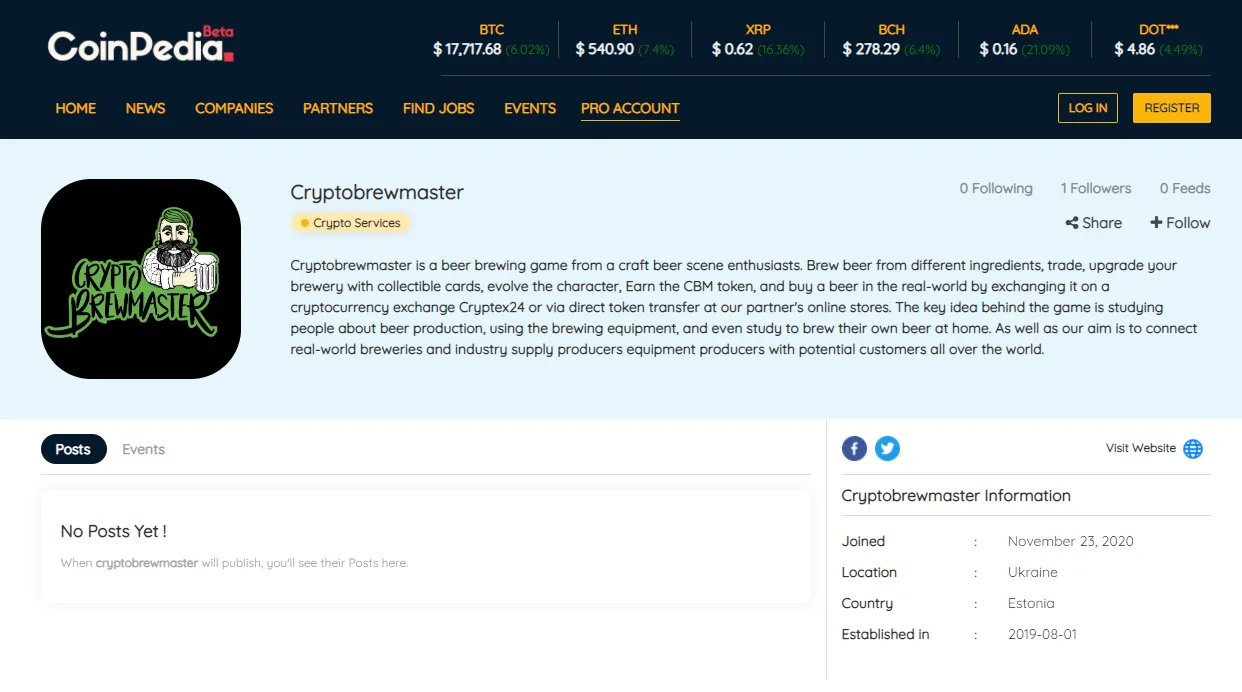Click the LOG IN button

coord(1088,108)
